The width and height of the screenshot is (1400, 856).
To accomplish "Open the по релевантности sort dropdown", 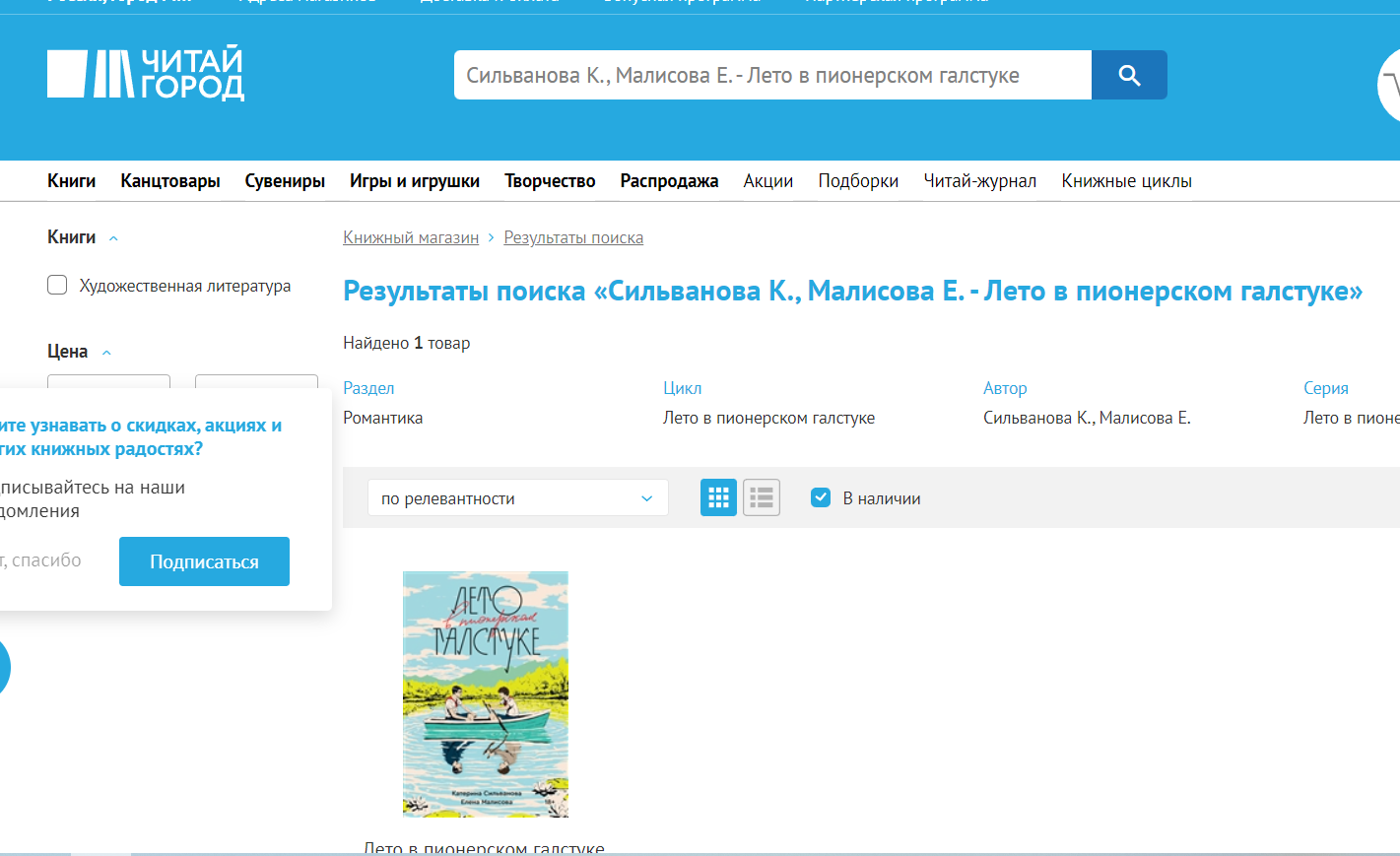I will pos(518,497).
